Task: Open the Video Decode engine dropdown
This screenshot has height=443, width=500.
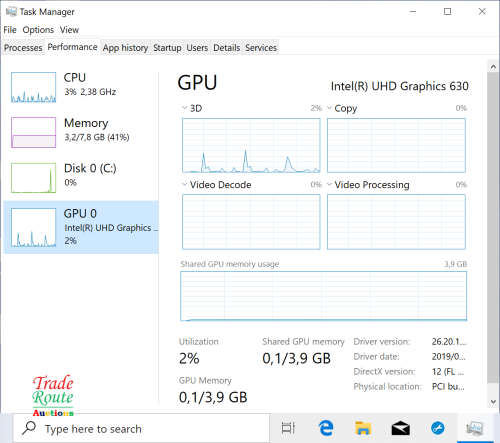Action: click(185, 184)
